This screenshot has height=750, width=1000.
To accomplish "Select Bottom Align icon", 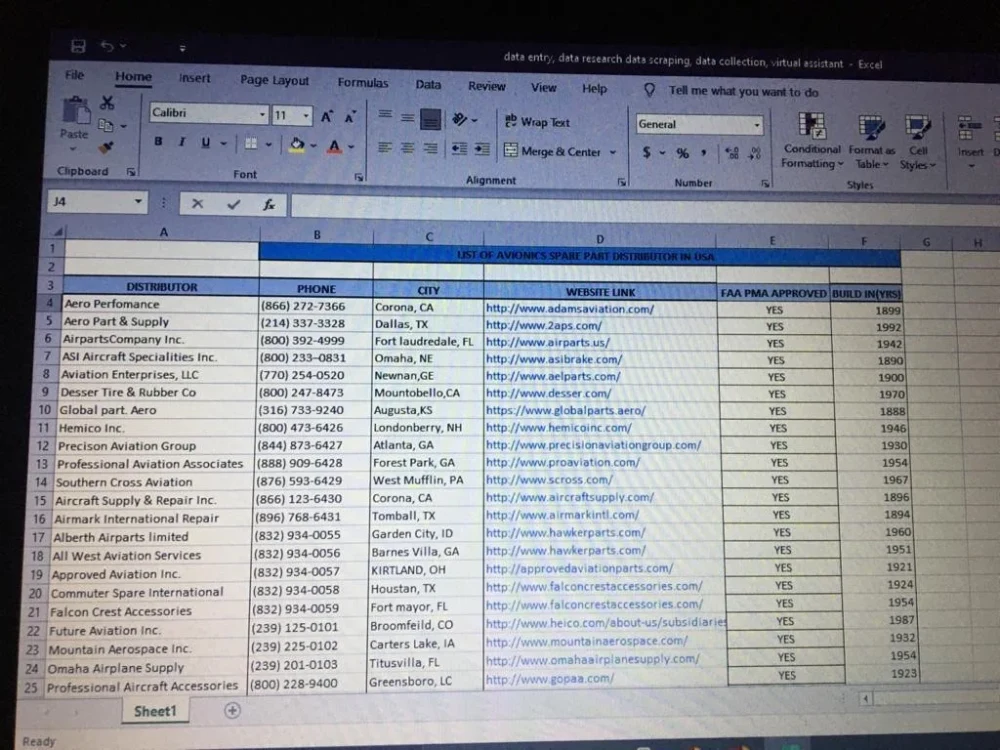I will pos(431,119).
